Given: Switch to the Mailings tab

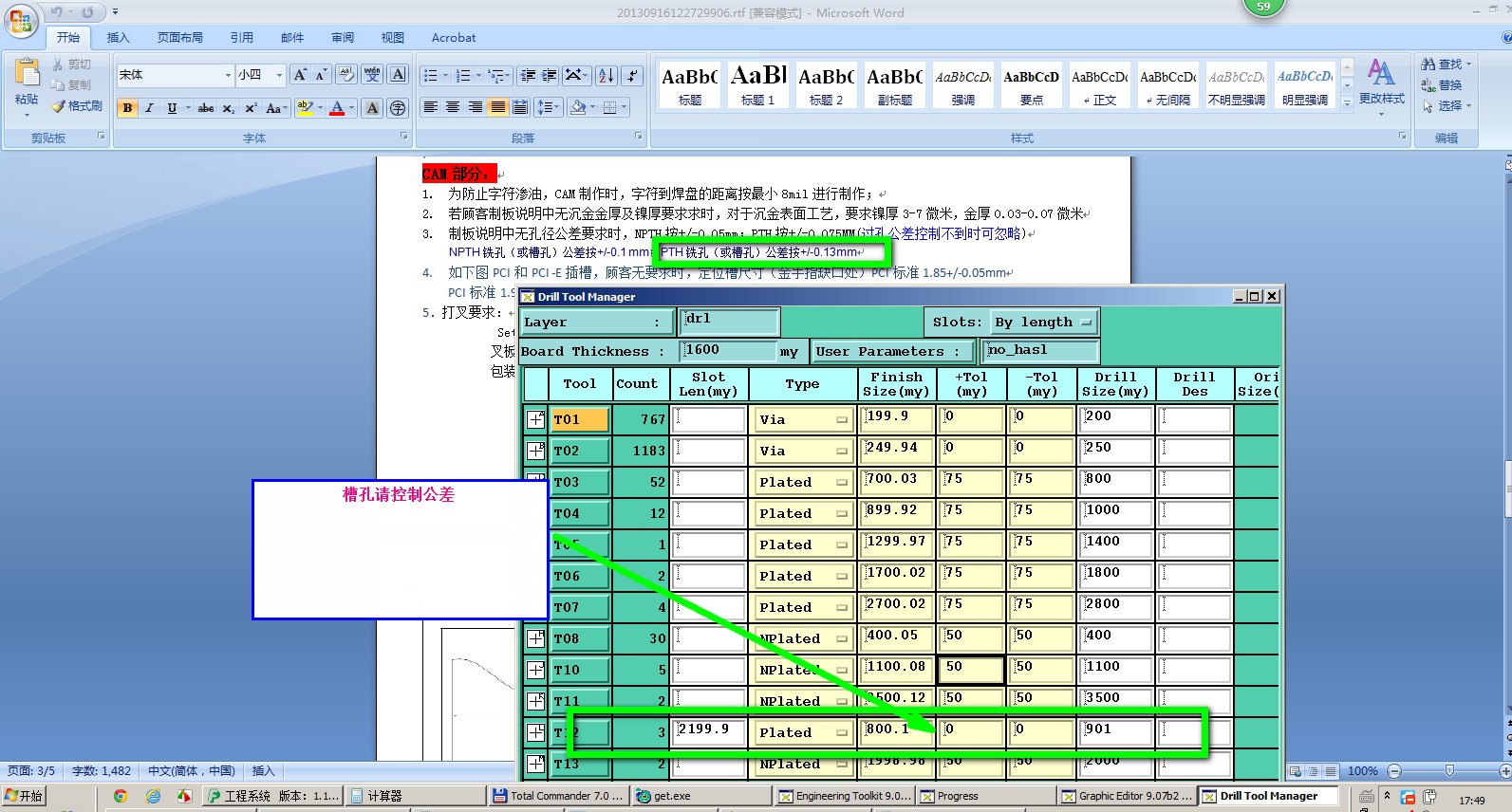Looking at the screenshot, I should tap(292, 38).
